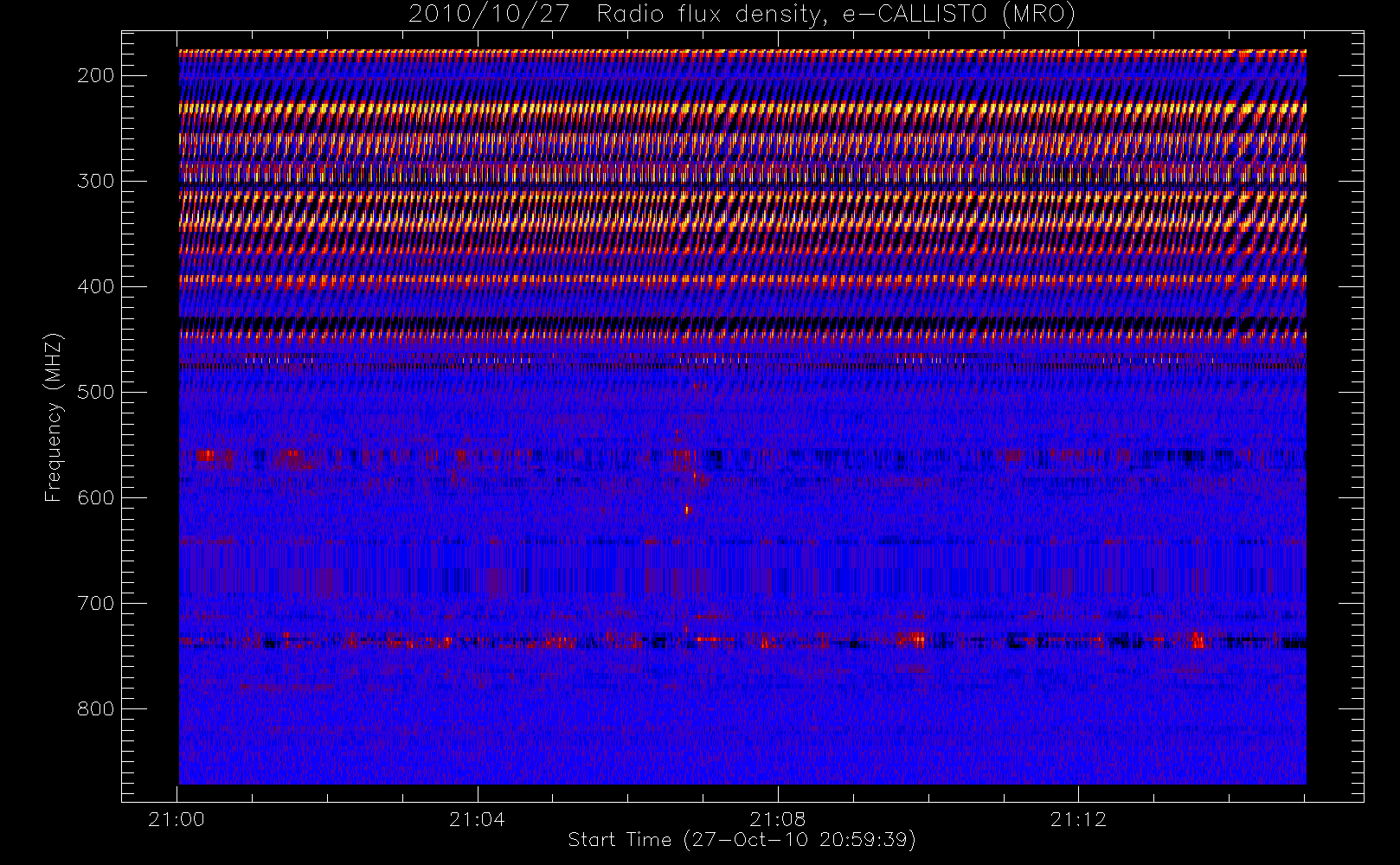Click the 200 frequency tick label
1400x865 pixels.
click(95, 75)
